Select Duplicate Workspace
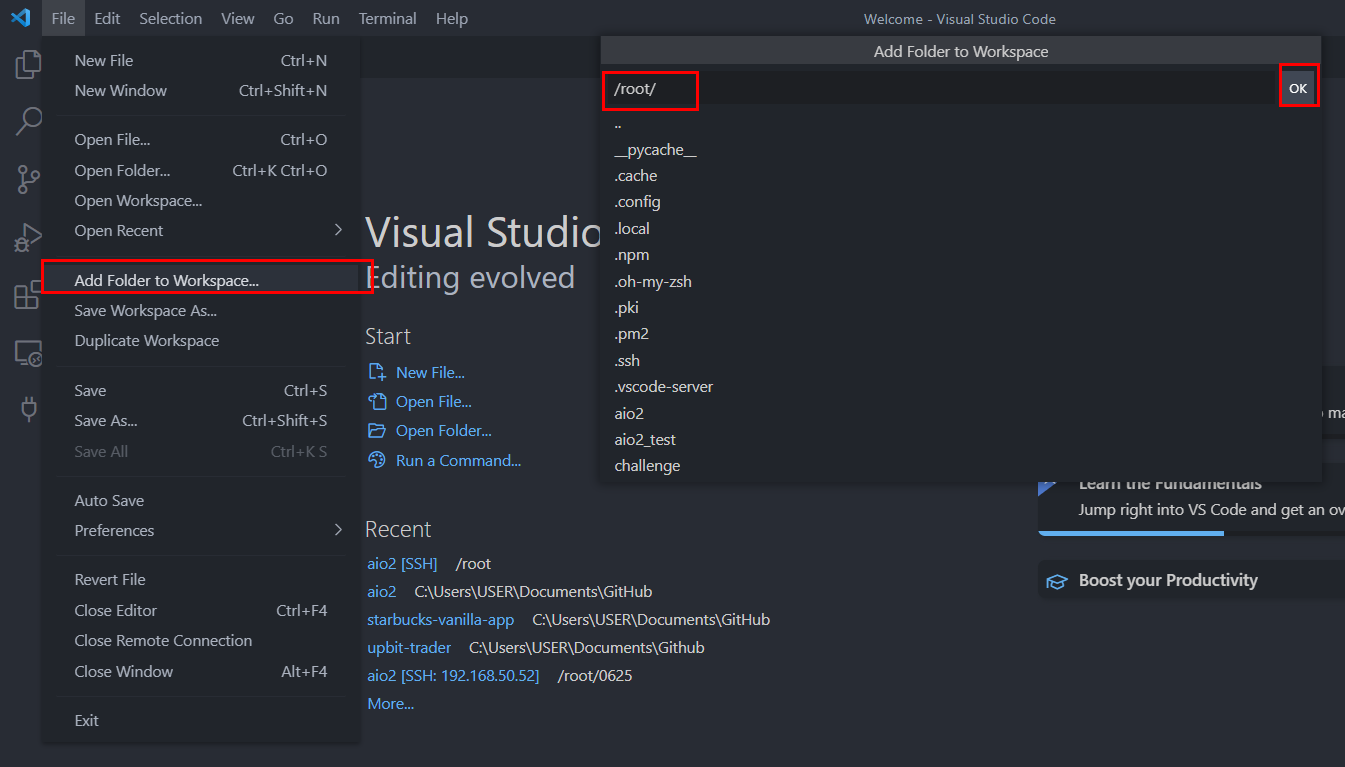 tap(201, 340)
